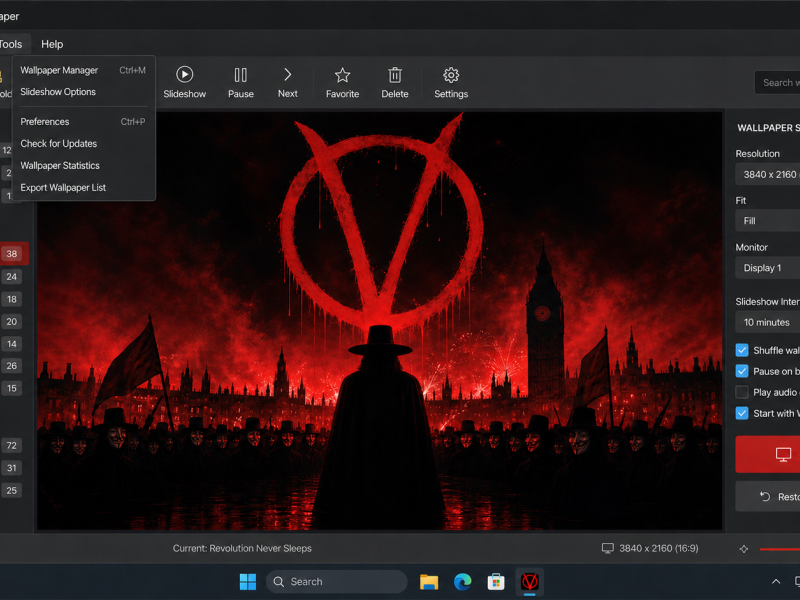Open the Help menu
Screen dimensions: 800x600
pyautogui.click(x=52, y=44)
